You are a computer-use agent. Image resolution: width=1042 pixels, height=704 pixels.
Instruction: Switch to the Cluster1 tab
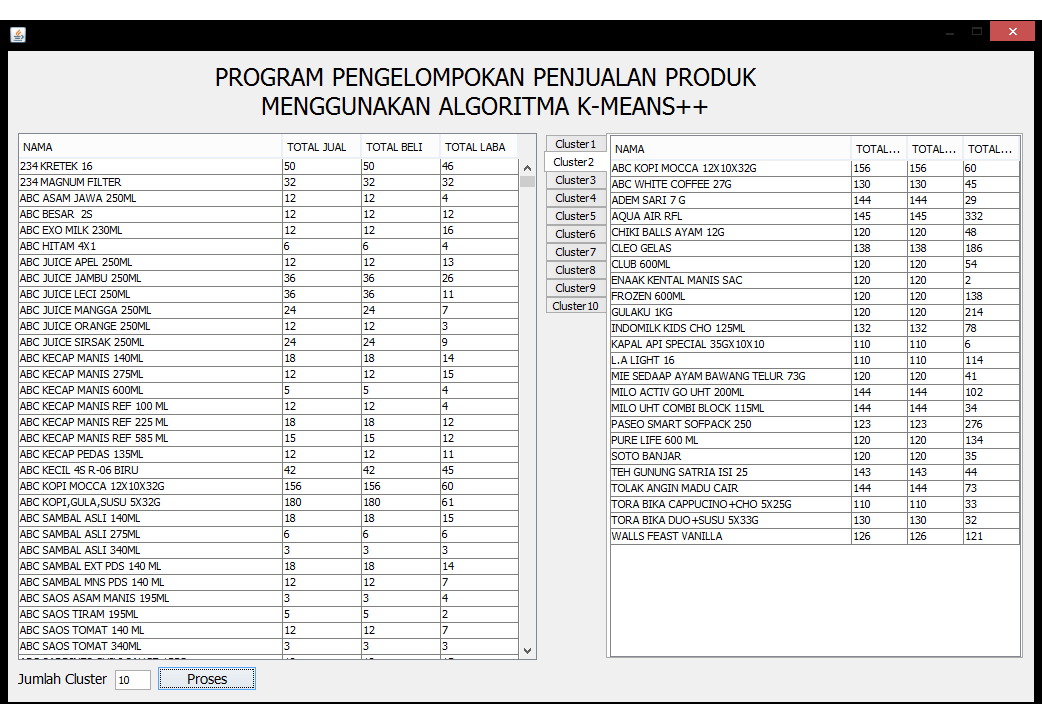(x=575, y=144)
